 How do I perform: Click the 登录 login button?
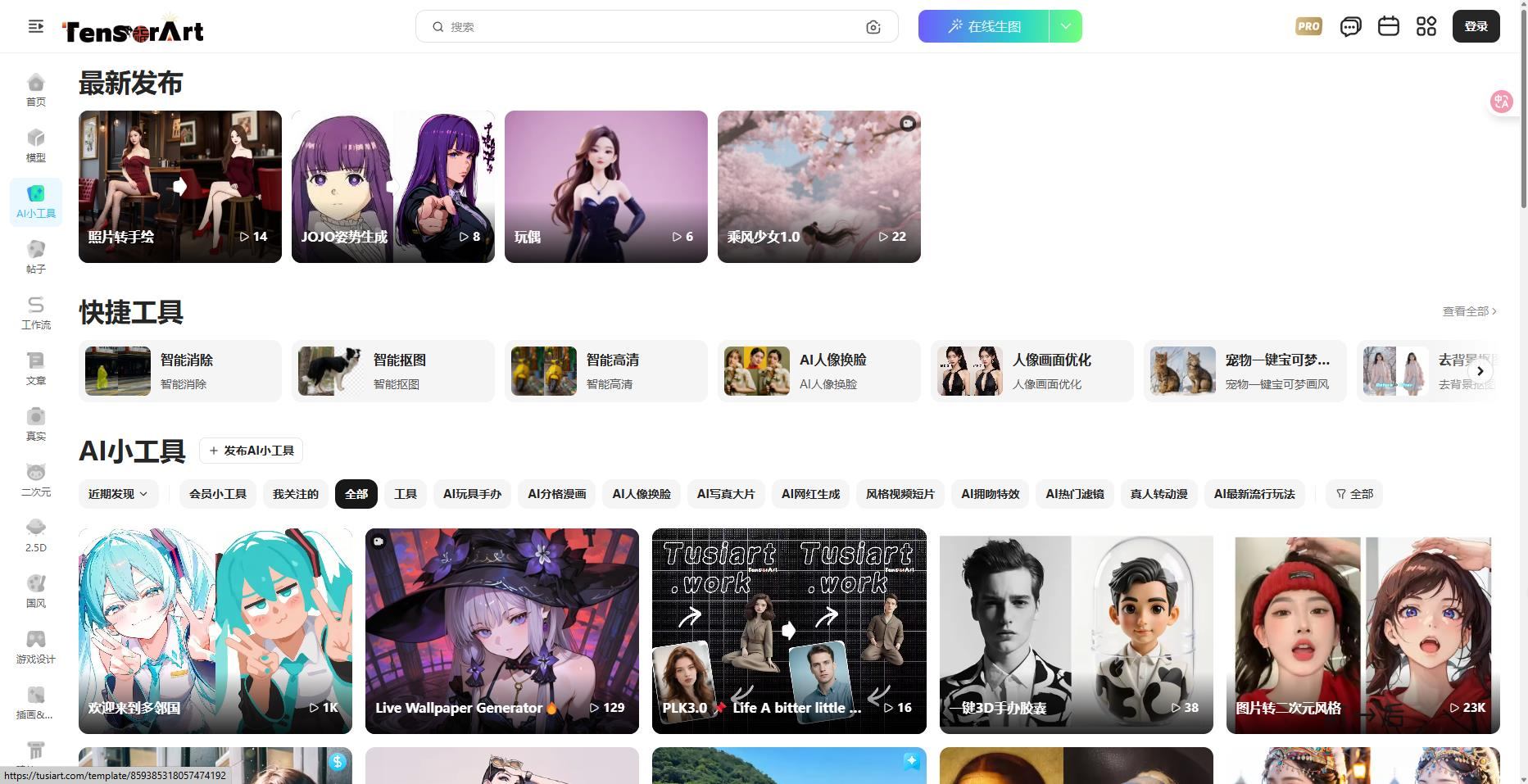pos(1476,26)
